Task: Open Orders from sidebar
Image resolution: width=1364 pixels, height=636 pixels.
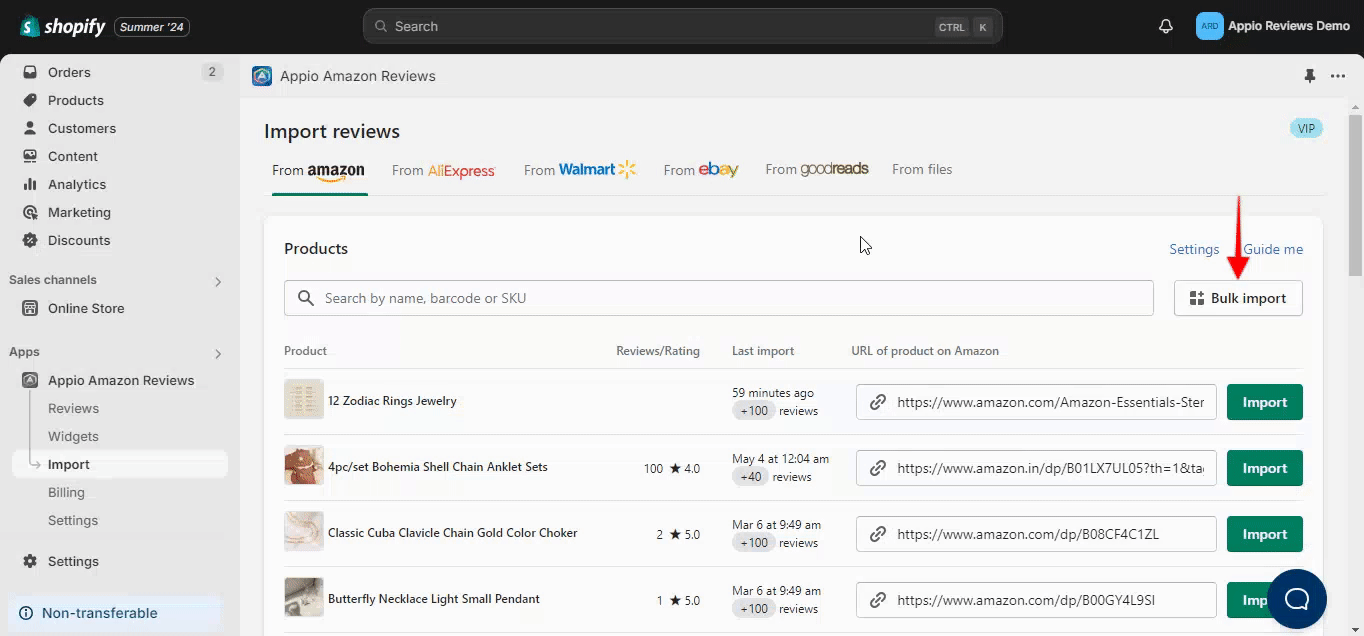Action: click(69, 72)
